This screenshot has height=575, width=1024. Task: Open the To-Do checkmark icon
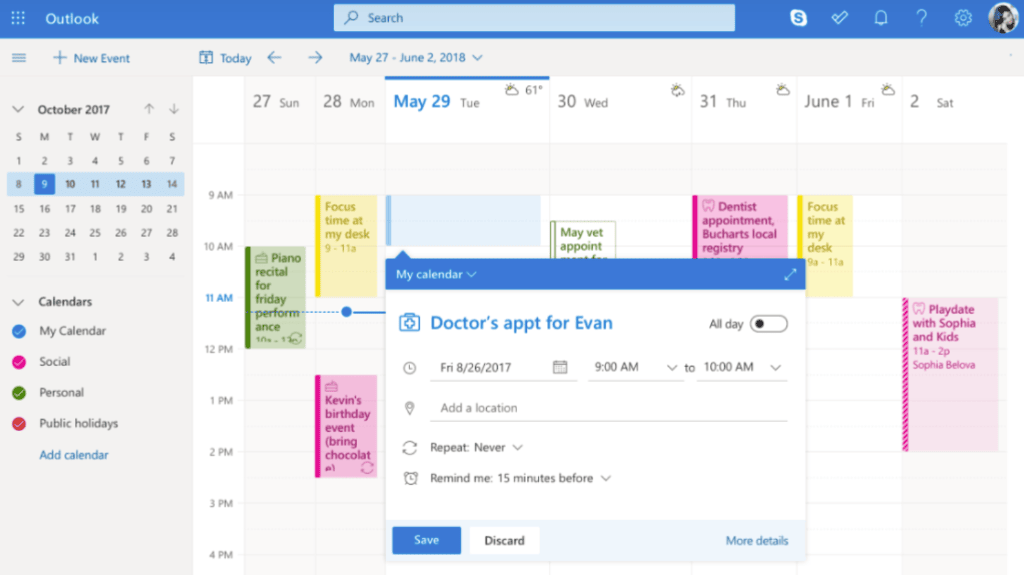pos(840,18)
